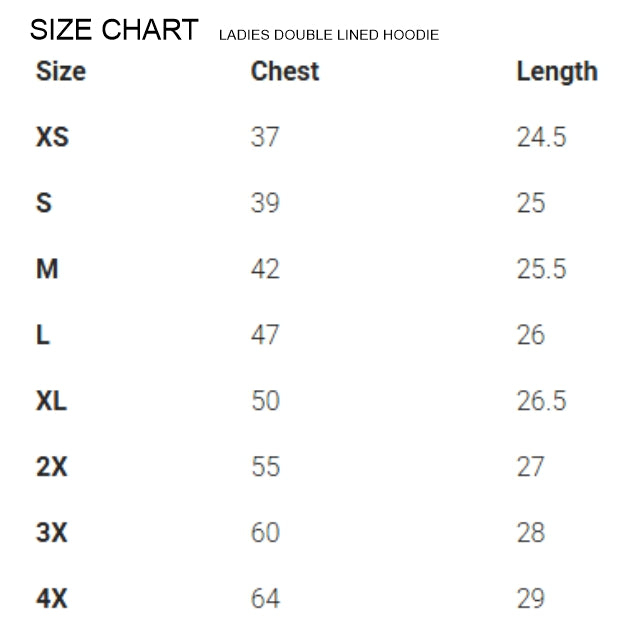
Task: Choose the M size row label
Action: coord(47,269)
